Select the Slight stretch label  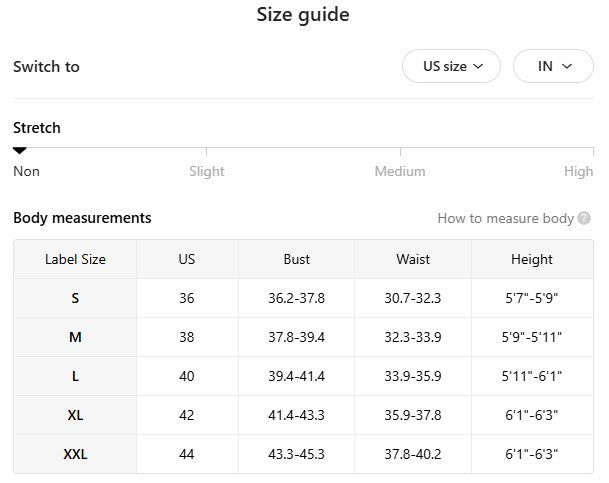pos(207,171)
